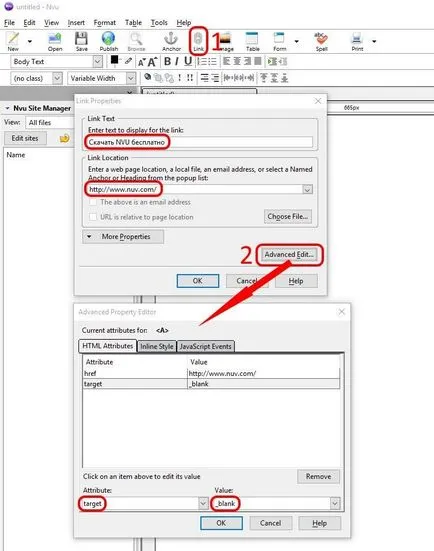Toggle Bold formatting button

click(x=168, y=61)
